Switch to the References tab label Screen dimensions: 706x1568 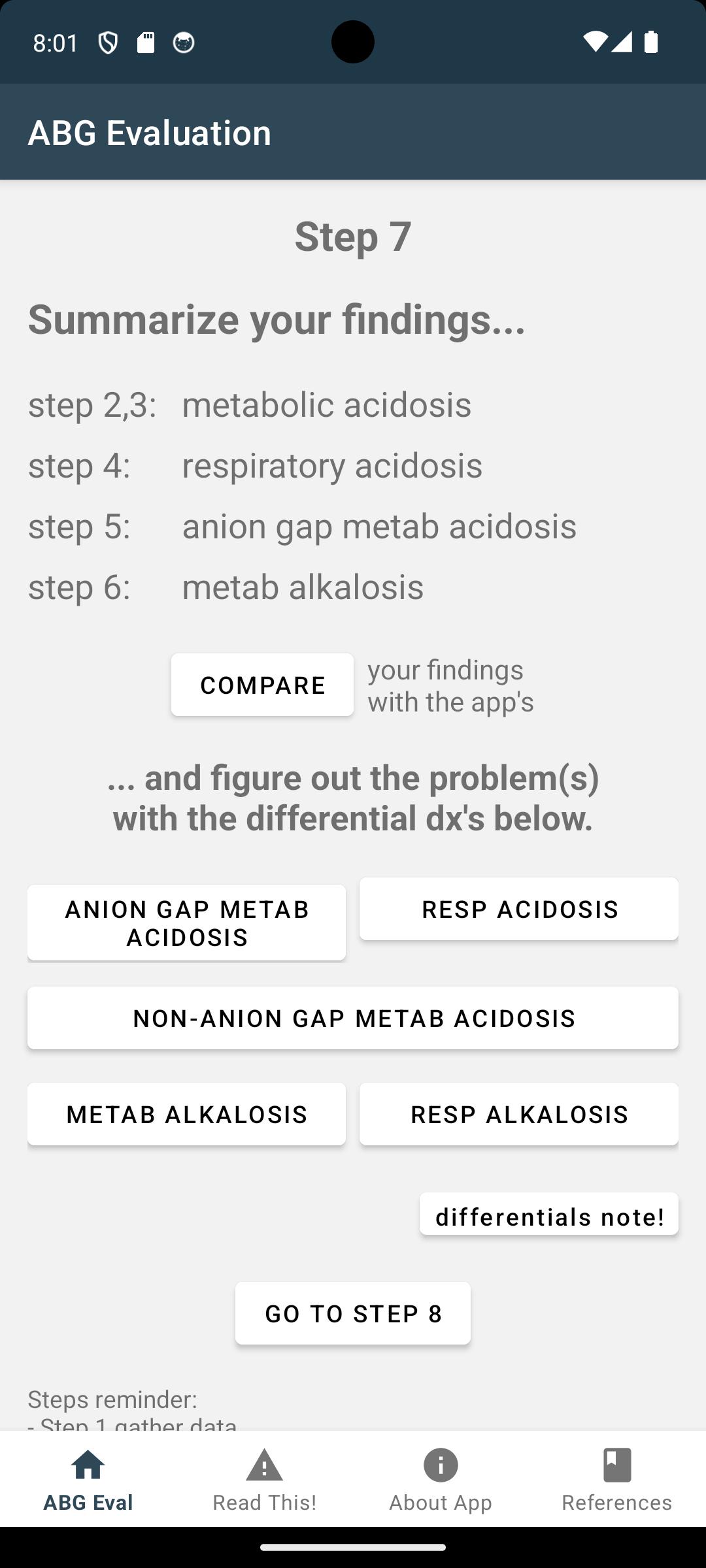coord(617,1503)
